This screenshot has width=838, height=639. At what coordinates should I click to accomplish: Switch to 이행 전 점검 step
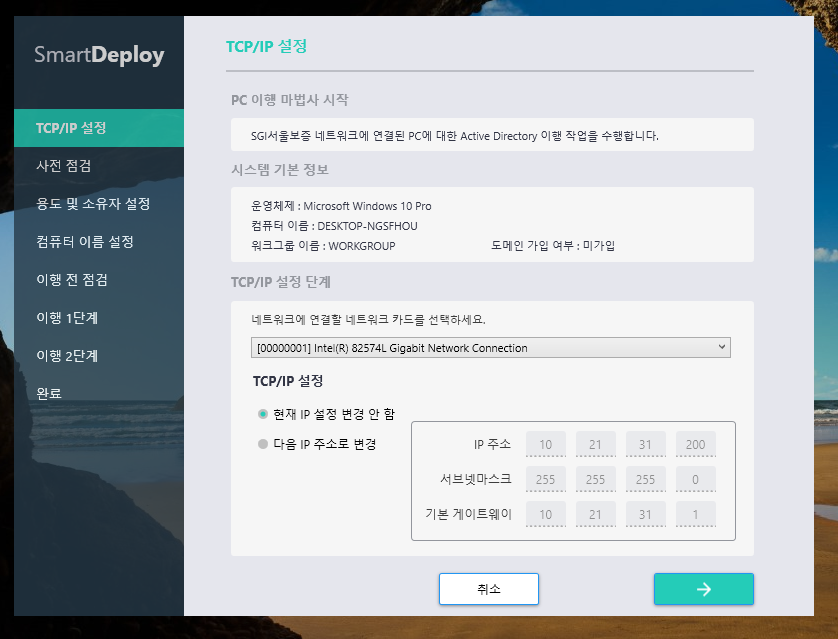(99, 279)
